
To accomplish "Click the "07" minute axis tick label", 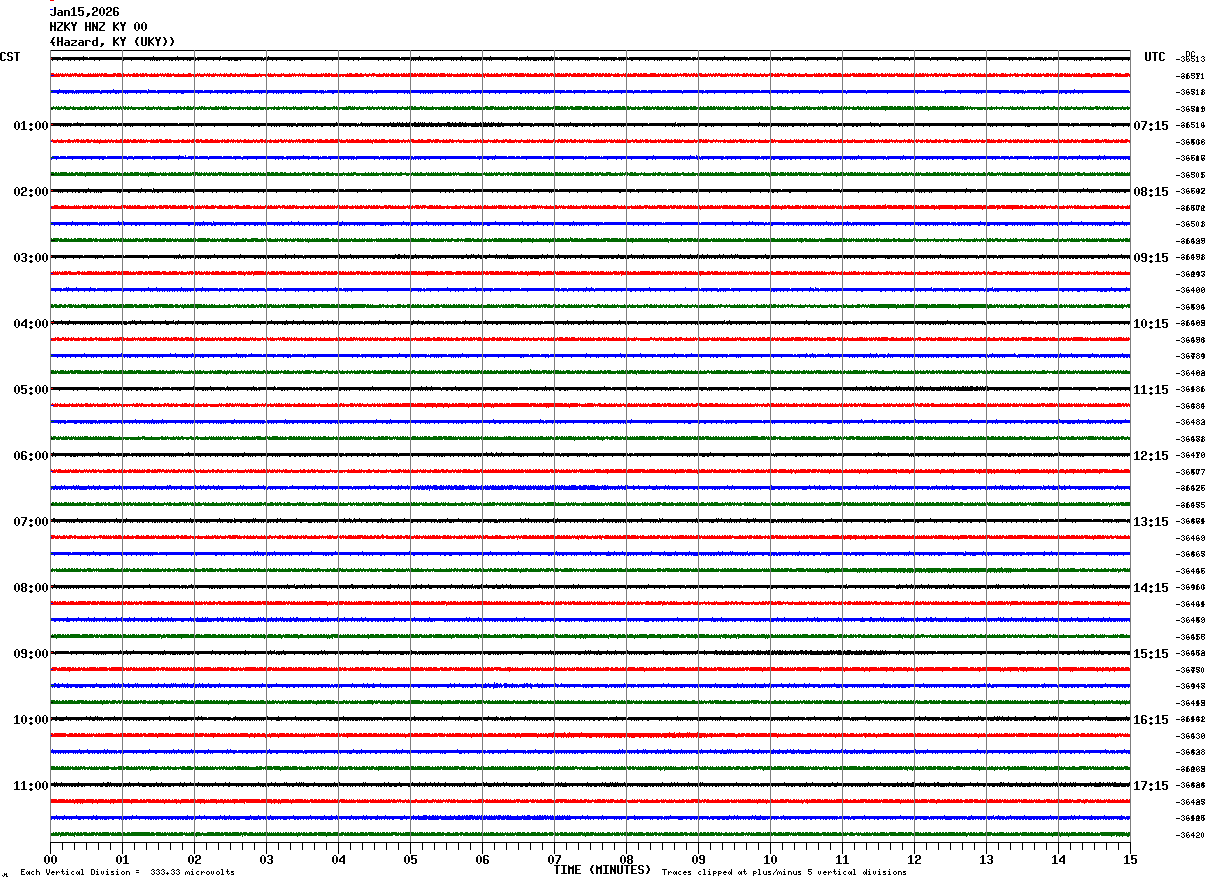I will (554, 859).
